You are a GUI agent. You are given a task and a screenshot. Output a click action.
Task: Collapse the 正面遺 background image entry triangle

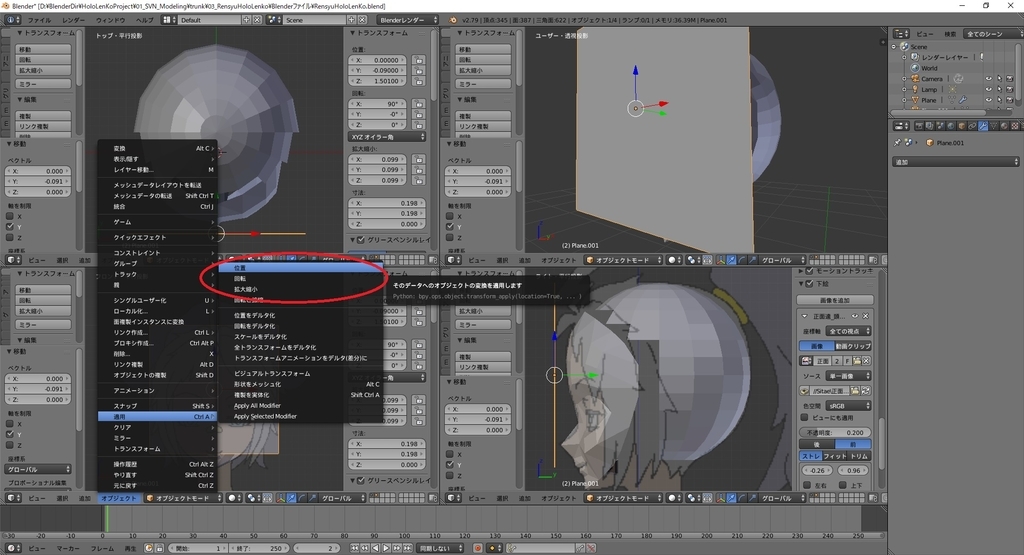click(x=805, y=316)
